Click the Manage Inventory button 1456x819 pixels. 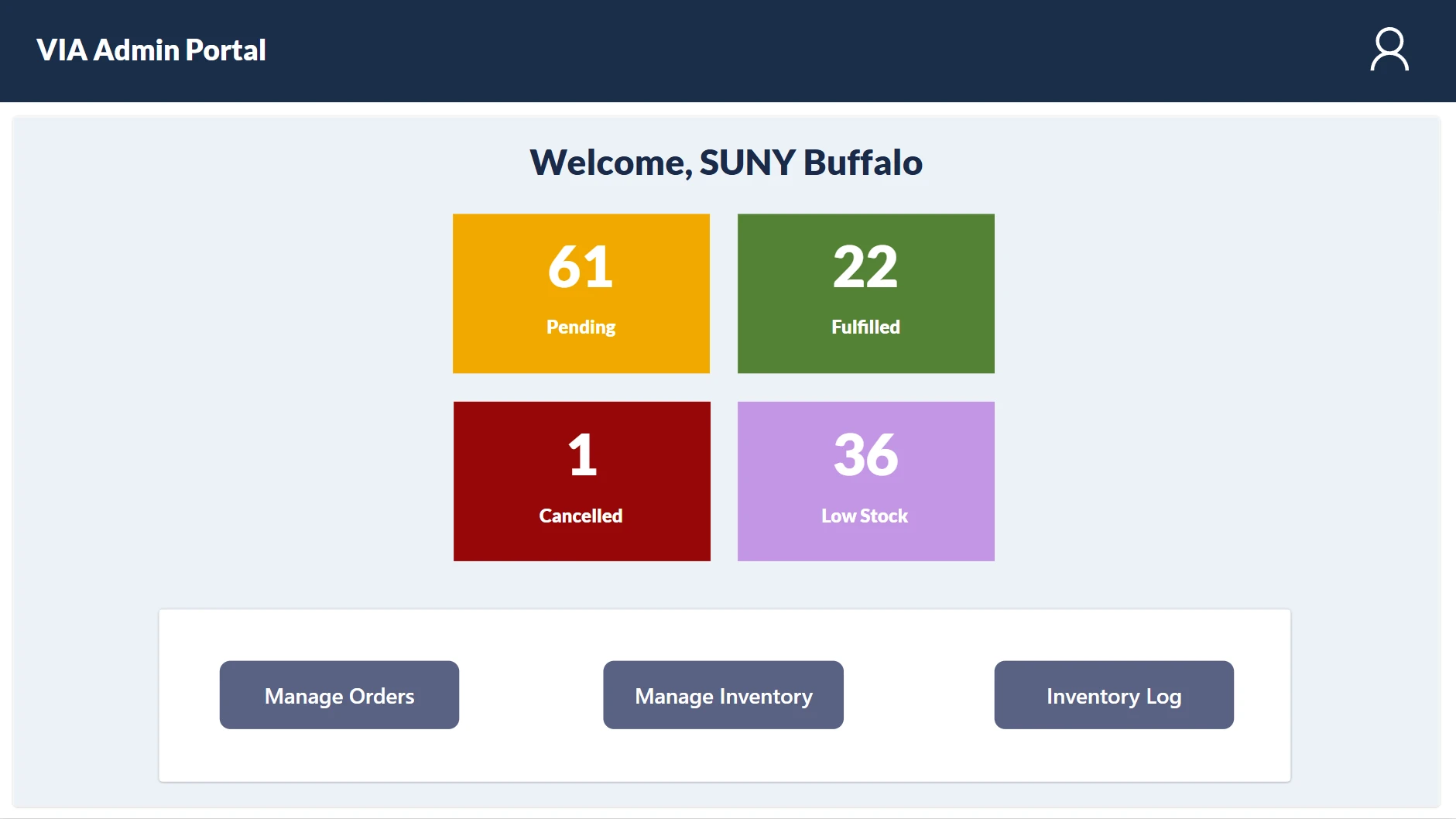click(724, 694)
